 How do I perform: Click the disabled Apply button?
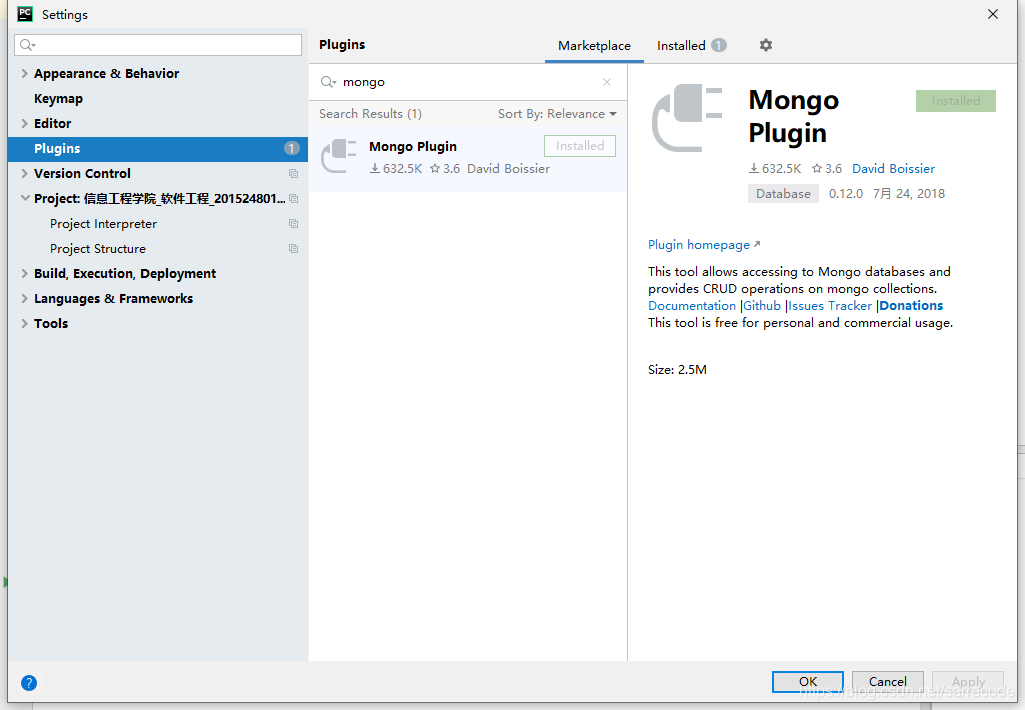tap(968, 681)
